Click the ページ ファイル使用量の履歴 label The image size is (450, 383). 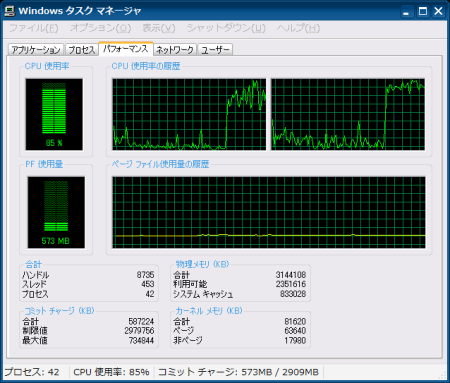pos(160,164)
